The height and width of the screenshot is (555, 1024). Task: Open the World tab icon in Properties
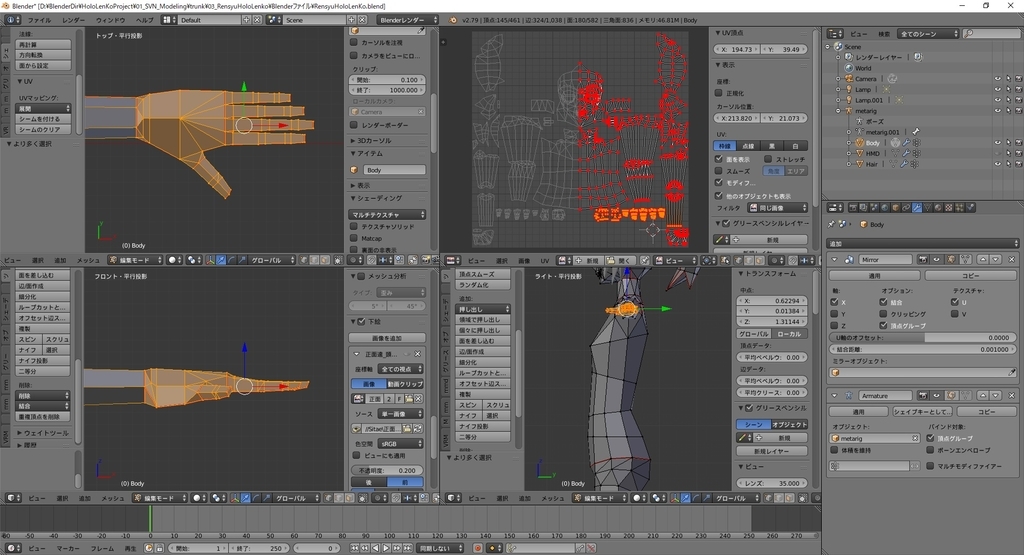tap(885, 208)
